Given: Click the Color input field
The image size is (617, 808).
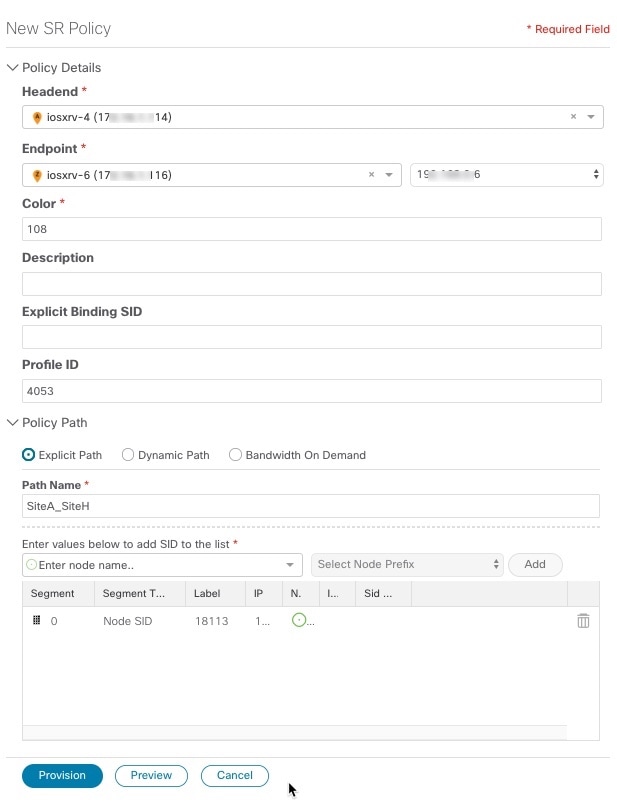Looking at the screenshot, I should 311,229.
